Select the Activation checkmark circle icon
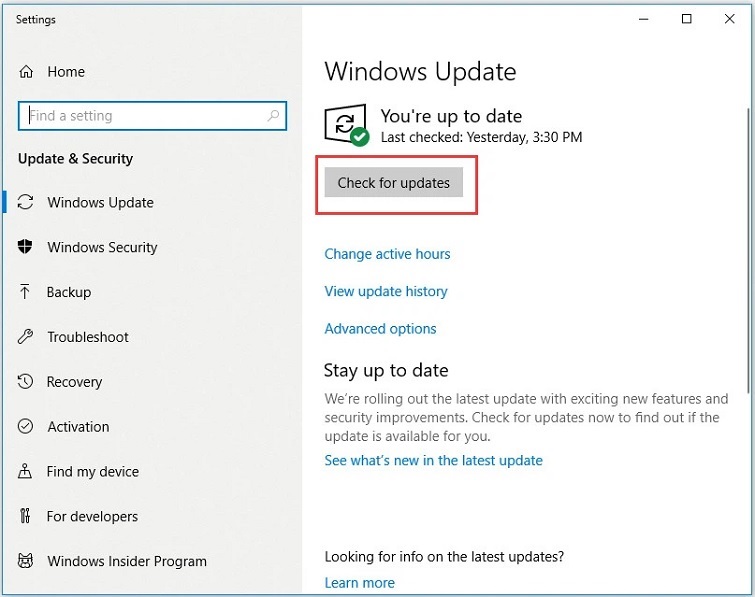Screen dimensions: 755x597 [26, 427]
